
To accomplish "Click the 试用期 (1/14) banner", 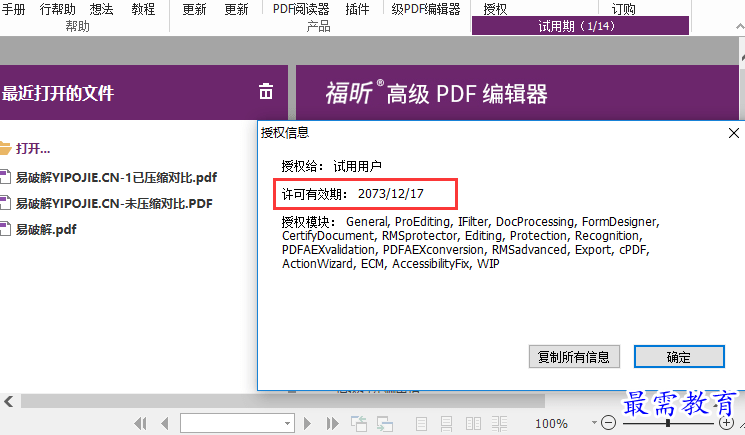I will 580,26.
